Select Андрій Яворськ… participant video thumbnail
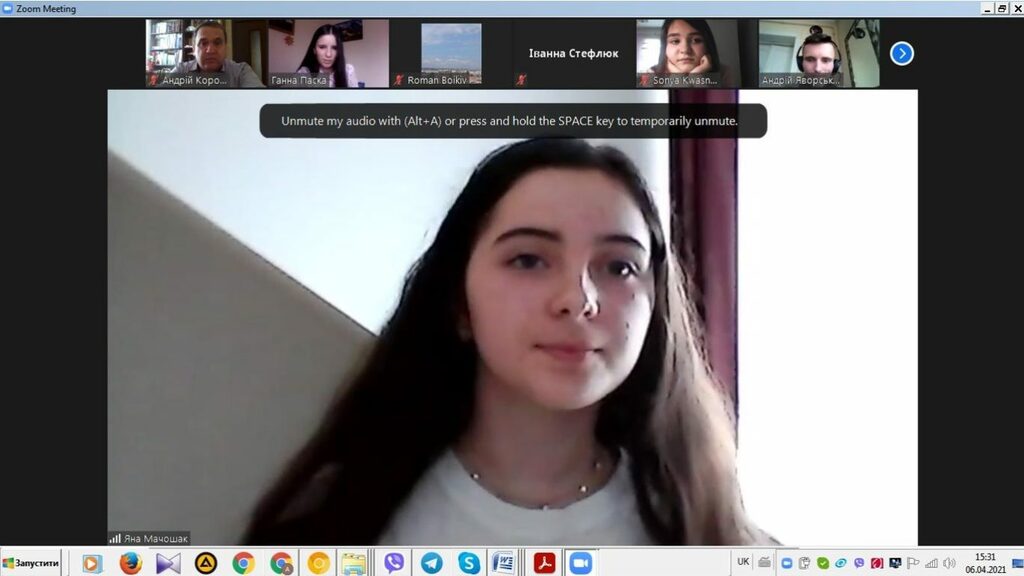This screenshot has height=576, width=1024. tap(818, 53)
